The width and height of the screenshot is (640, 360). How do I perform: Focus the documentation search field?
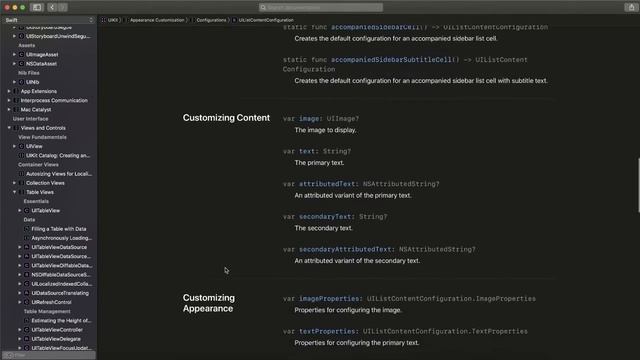point(321,7)
